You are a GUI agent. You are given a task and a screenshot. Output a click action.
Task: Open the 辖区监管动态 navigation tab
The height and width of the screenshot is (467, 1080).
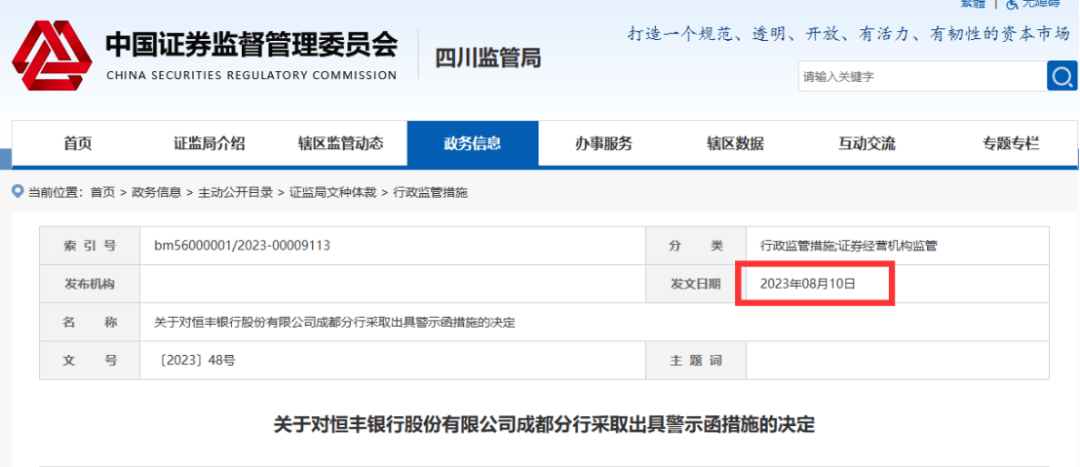(340, 144)
